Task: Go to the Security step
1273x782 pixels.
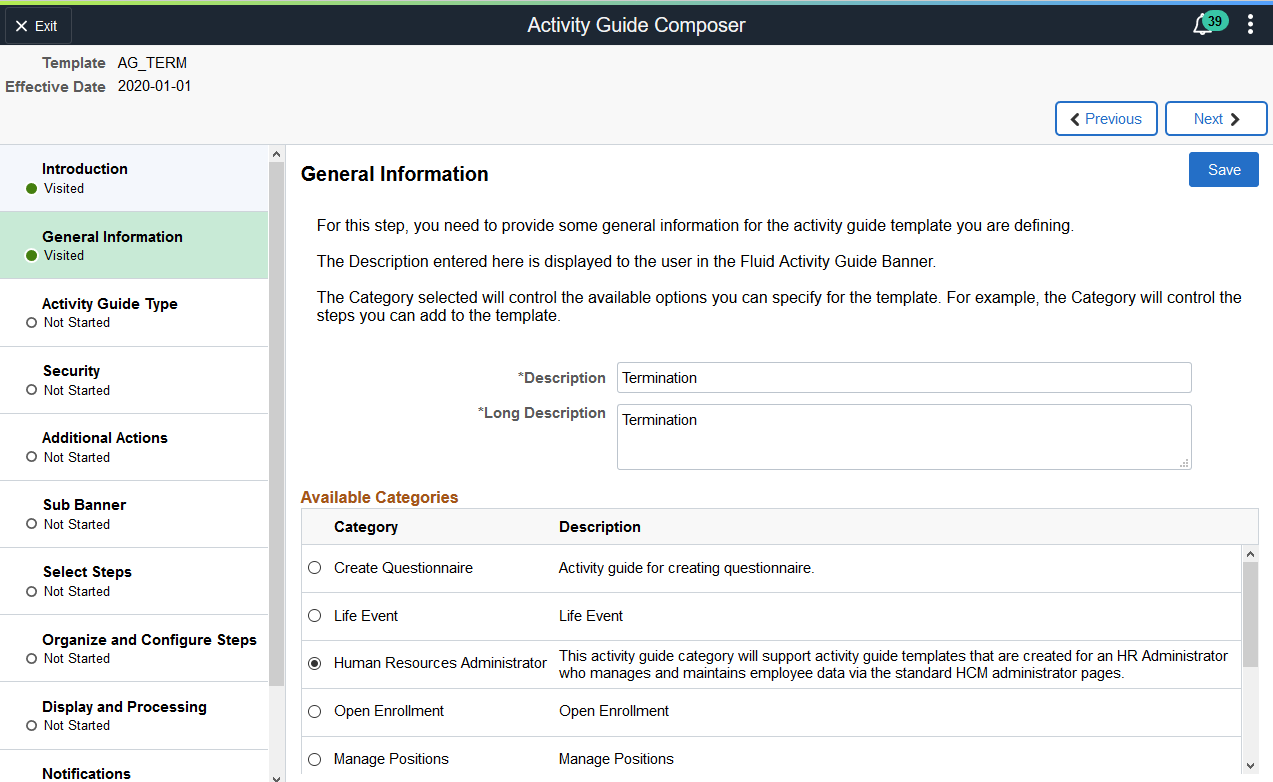Action: tap(134, 380)
